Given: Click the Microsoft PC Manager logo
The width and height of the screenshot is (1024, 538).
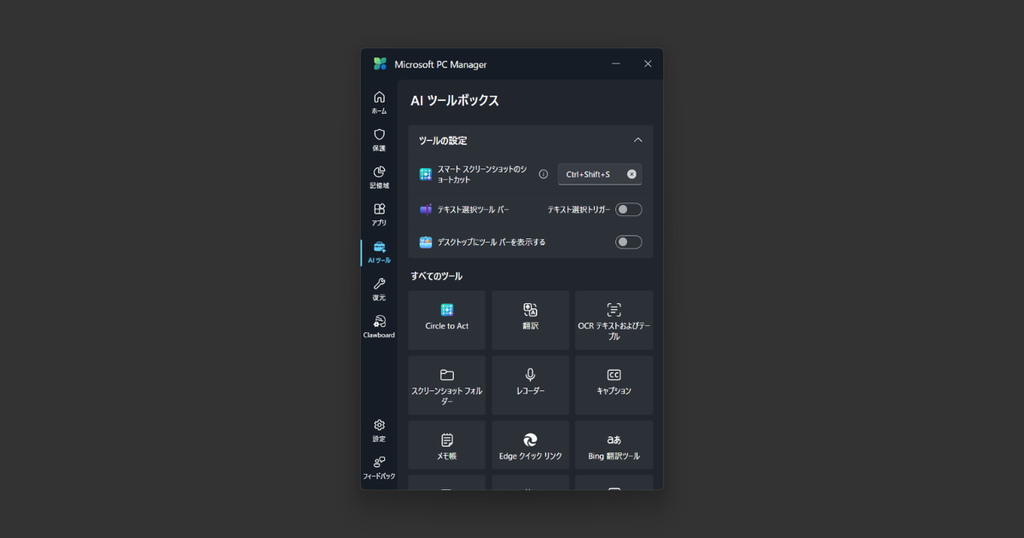Looking at the screenshot, I should pos(380,64).
